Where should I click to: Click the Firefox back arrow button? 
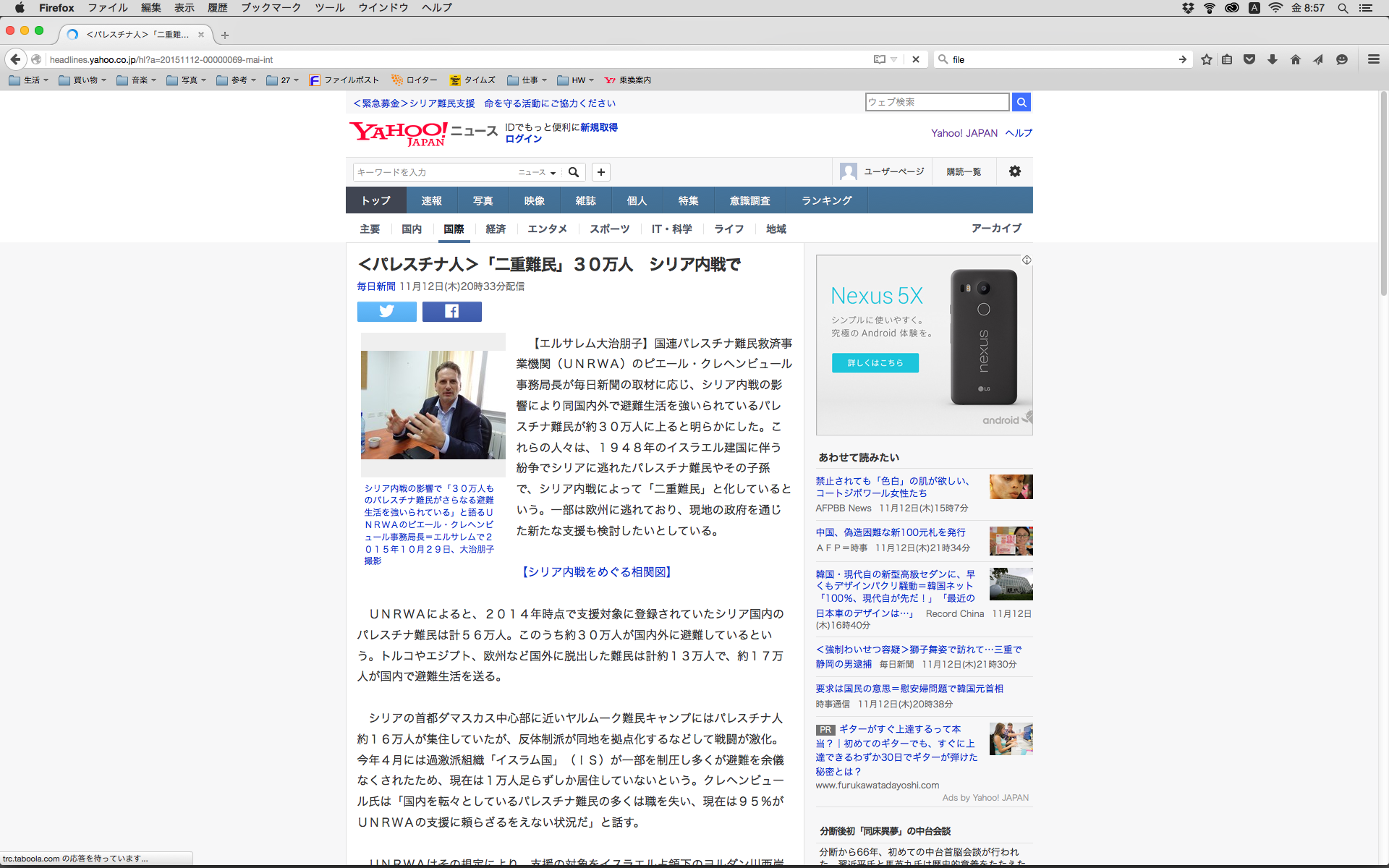click(x=15, y=59)
